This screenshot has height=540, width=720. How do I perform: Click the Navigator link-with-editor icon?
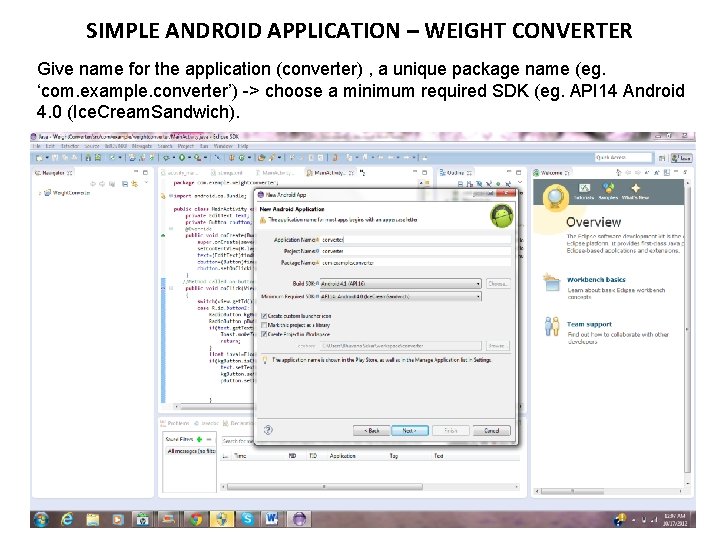coord(135,184)
